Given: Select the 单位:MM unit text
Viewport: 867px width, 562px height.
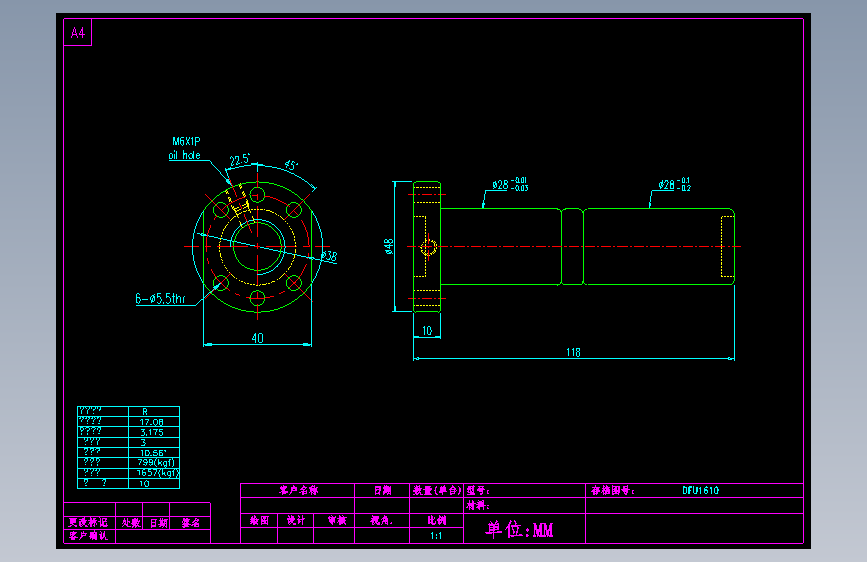Looking at the screenshot, I should [520, 530].
